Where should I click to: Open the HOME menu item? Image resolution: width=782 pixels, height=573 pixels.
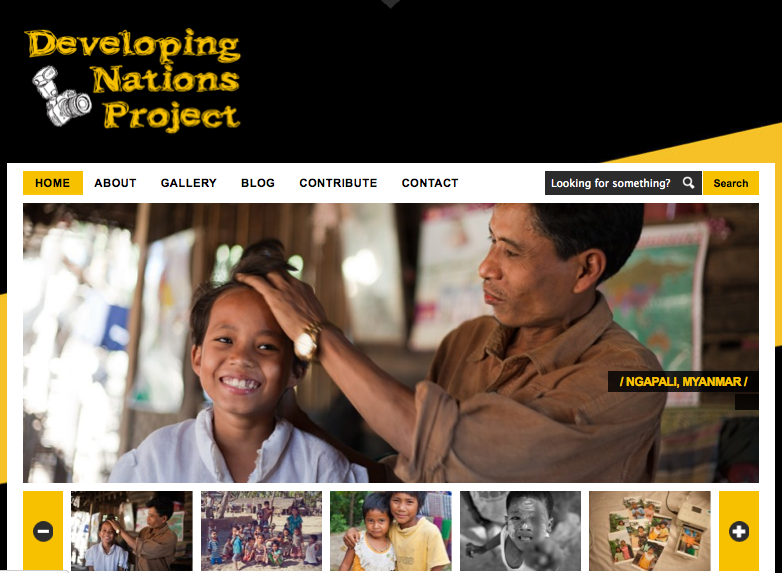(53, 183)
